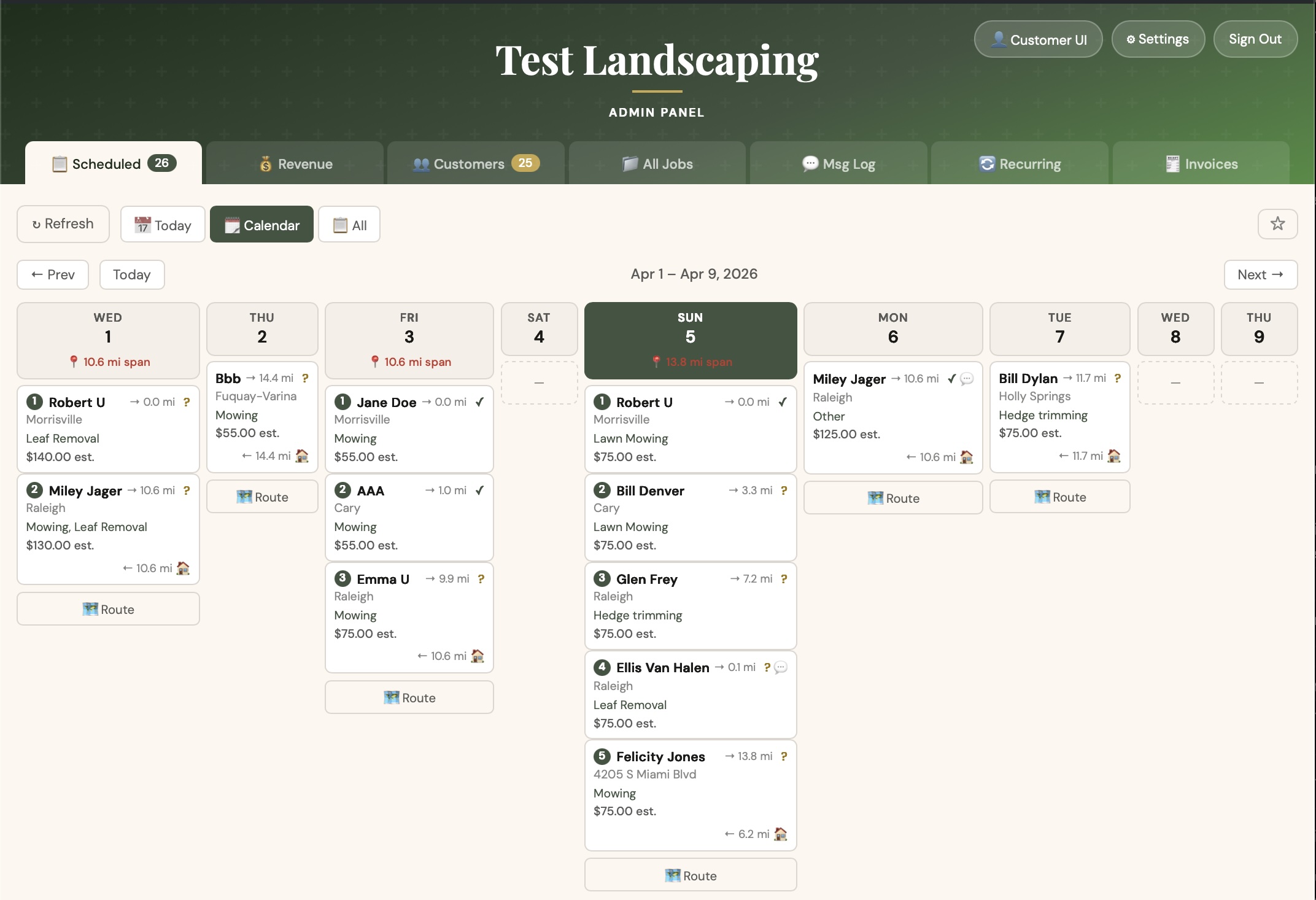Click home icon on Felicity Jones return
This screenshot has height=900, width=1316.
point(780,834)
